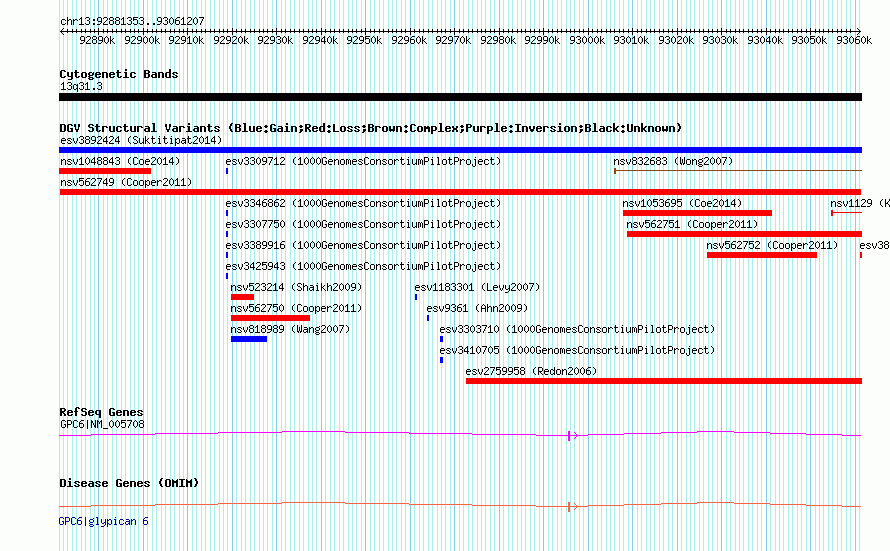Click the nsv562750 (Cooper2011) label
This screenshot has width=890, height=551.
296,308
